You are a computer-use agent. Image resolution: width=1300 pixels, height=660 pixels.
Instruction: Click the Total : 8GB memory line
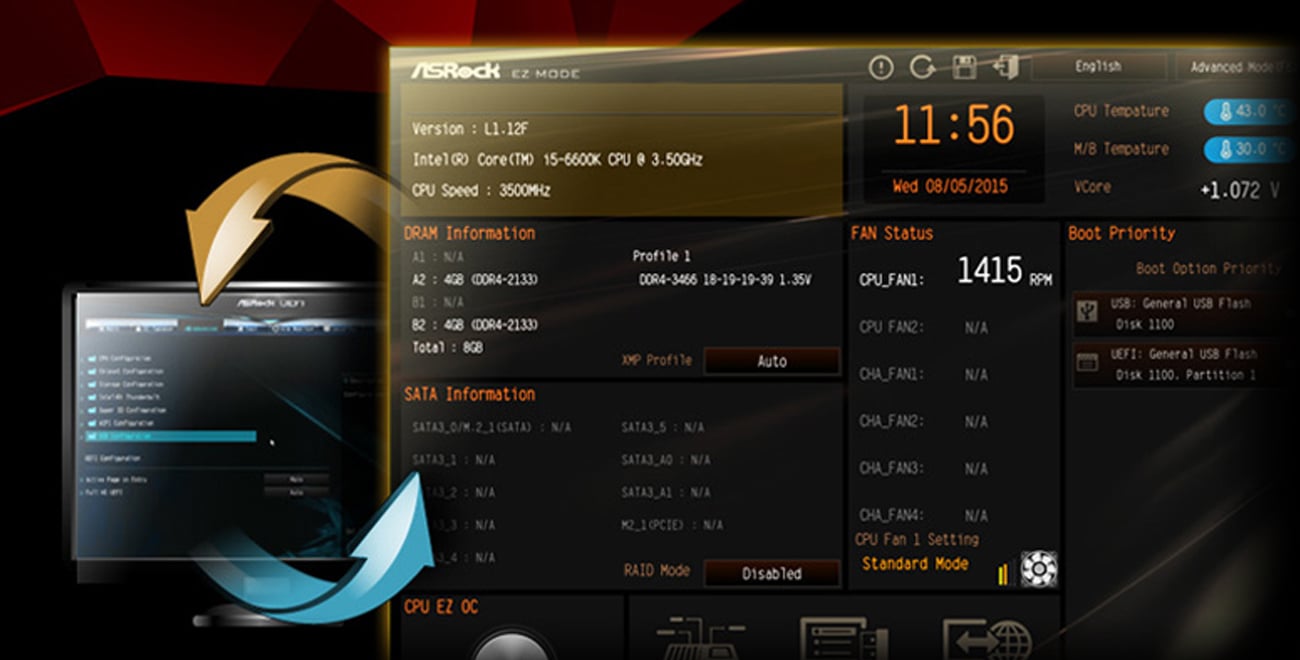point(447,347)
